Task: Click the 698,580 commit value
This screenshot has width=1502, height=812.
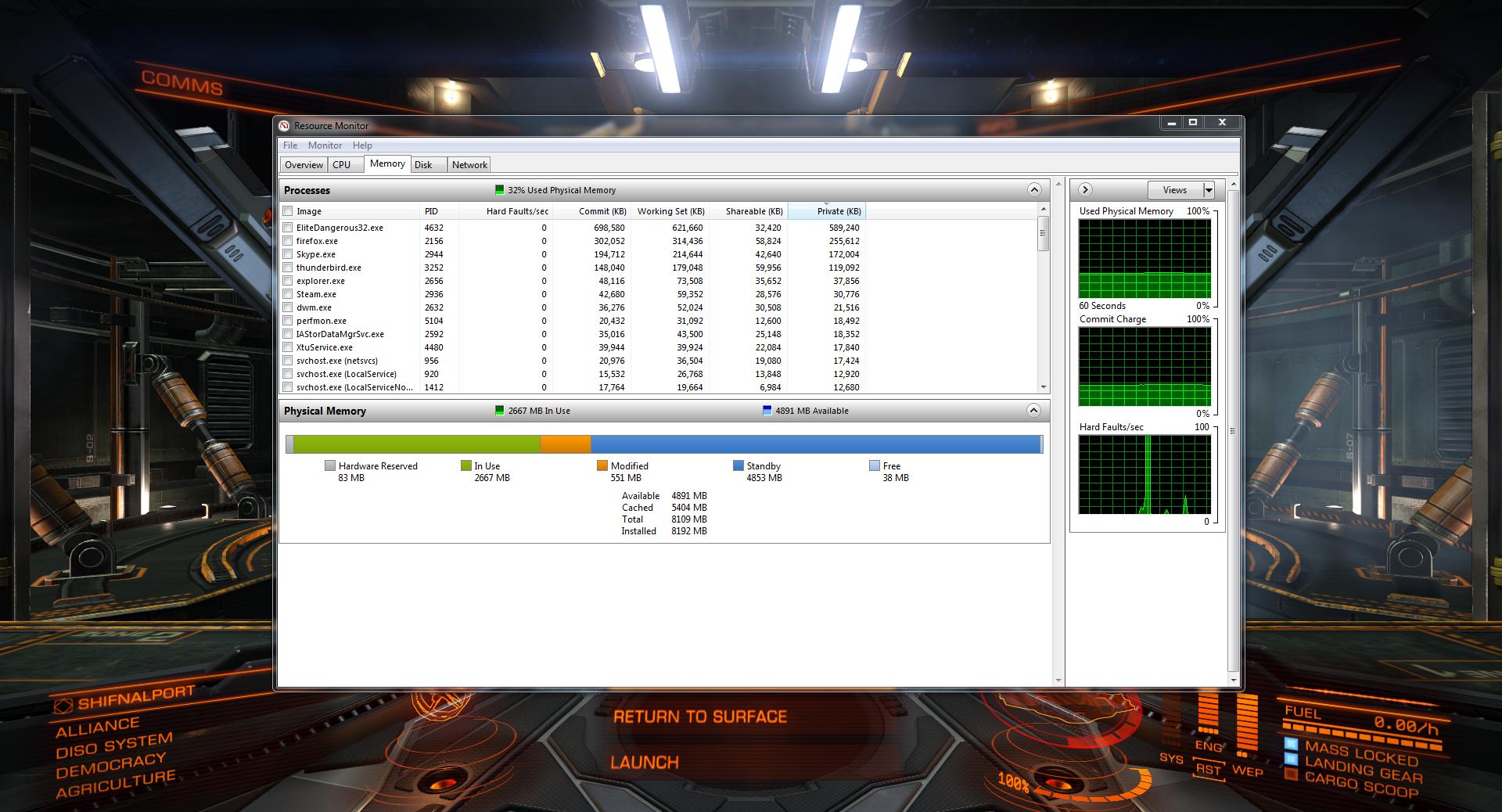Action: click(609, 228)
